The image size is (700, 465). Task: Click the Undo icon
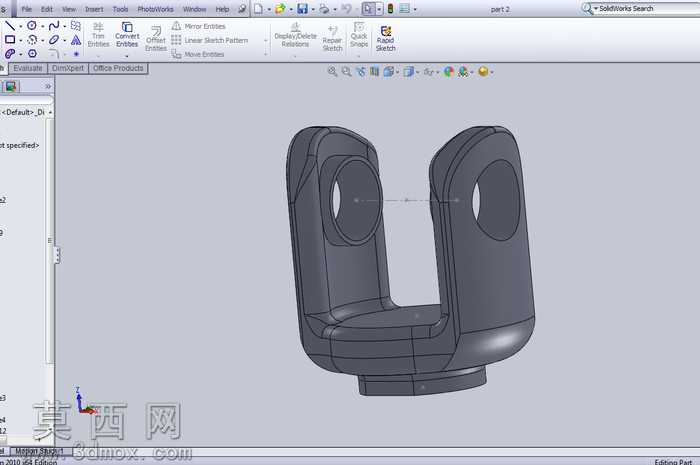(346, 8)
